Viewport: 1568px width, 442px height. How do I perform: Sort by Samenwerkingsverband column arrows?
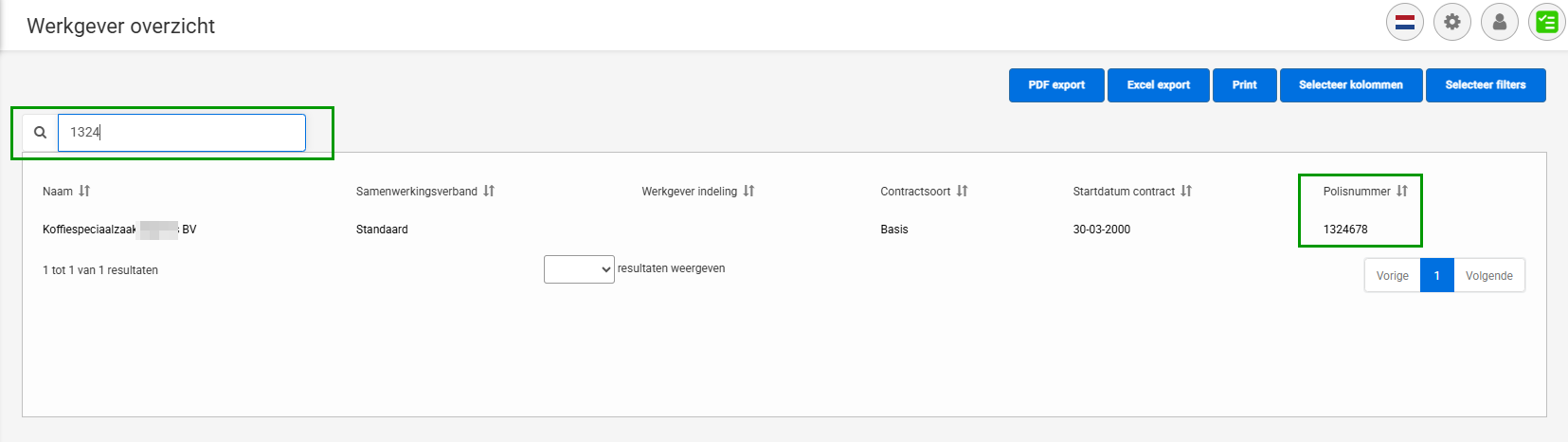pos(489,191)
